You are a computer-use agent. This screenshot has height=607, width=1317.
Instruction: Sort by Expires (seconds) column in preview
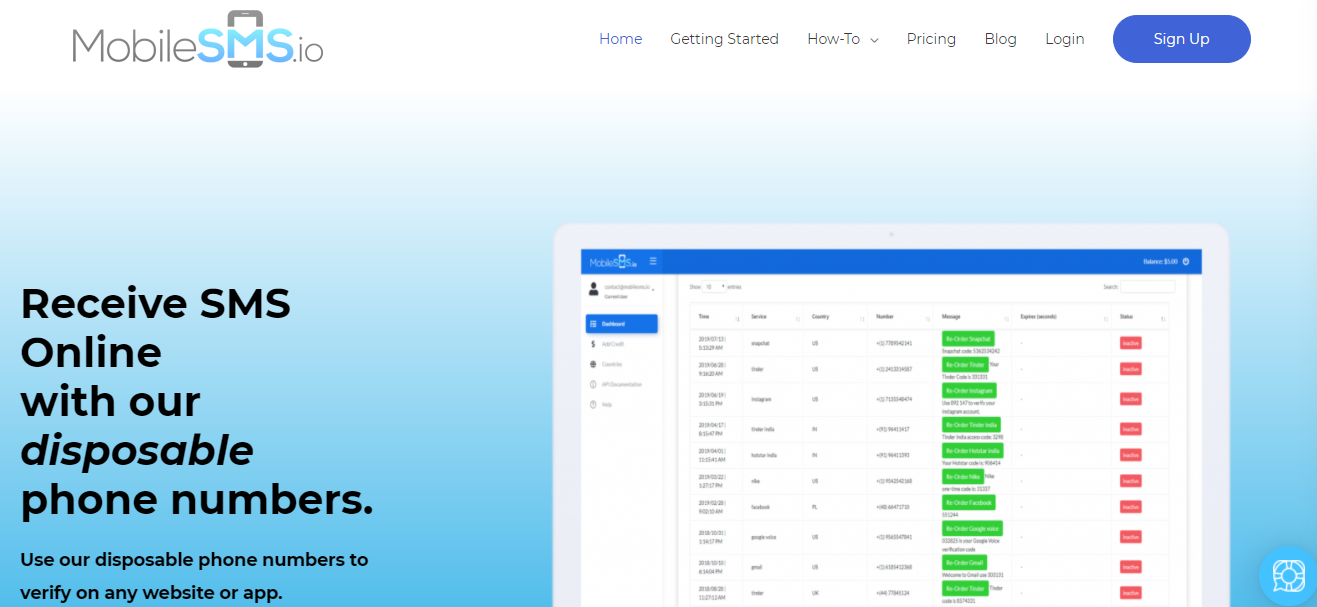[1063, 316]
